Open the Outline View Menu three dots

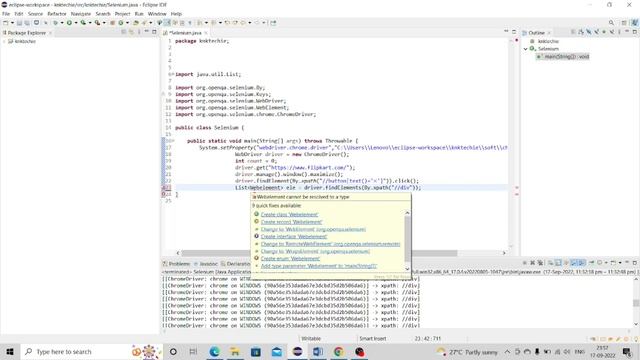(x=619, y=32)
